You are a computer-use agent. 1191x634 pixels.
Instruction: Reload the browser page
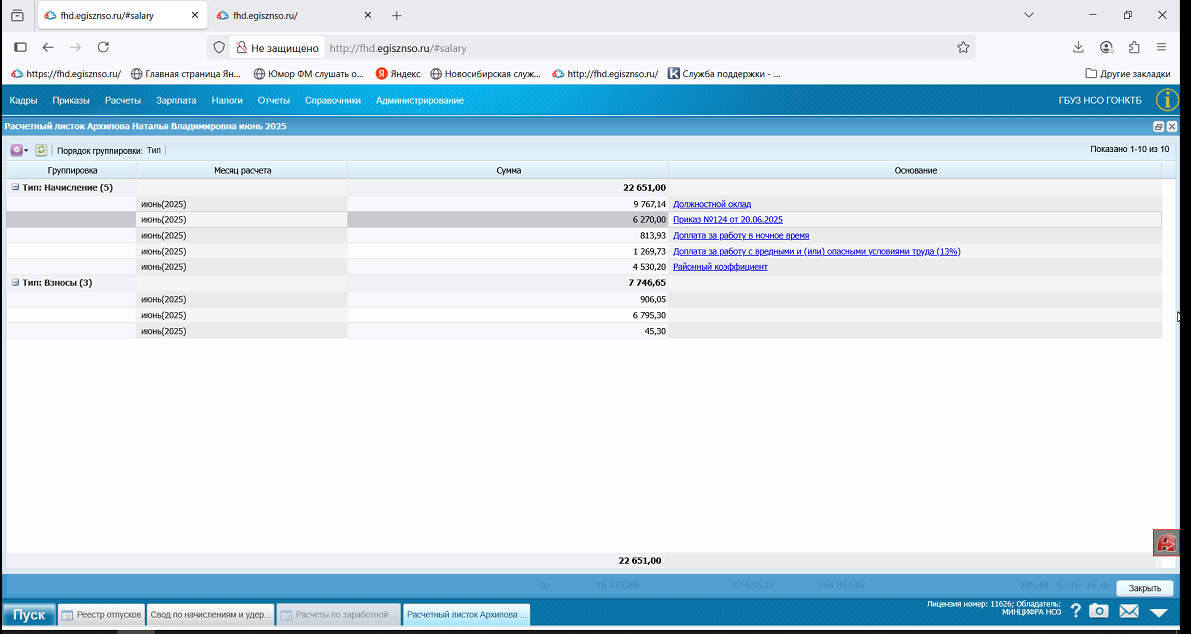103,47
